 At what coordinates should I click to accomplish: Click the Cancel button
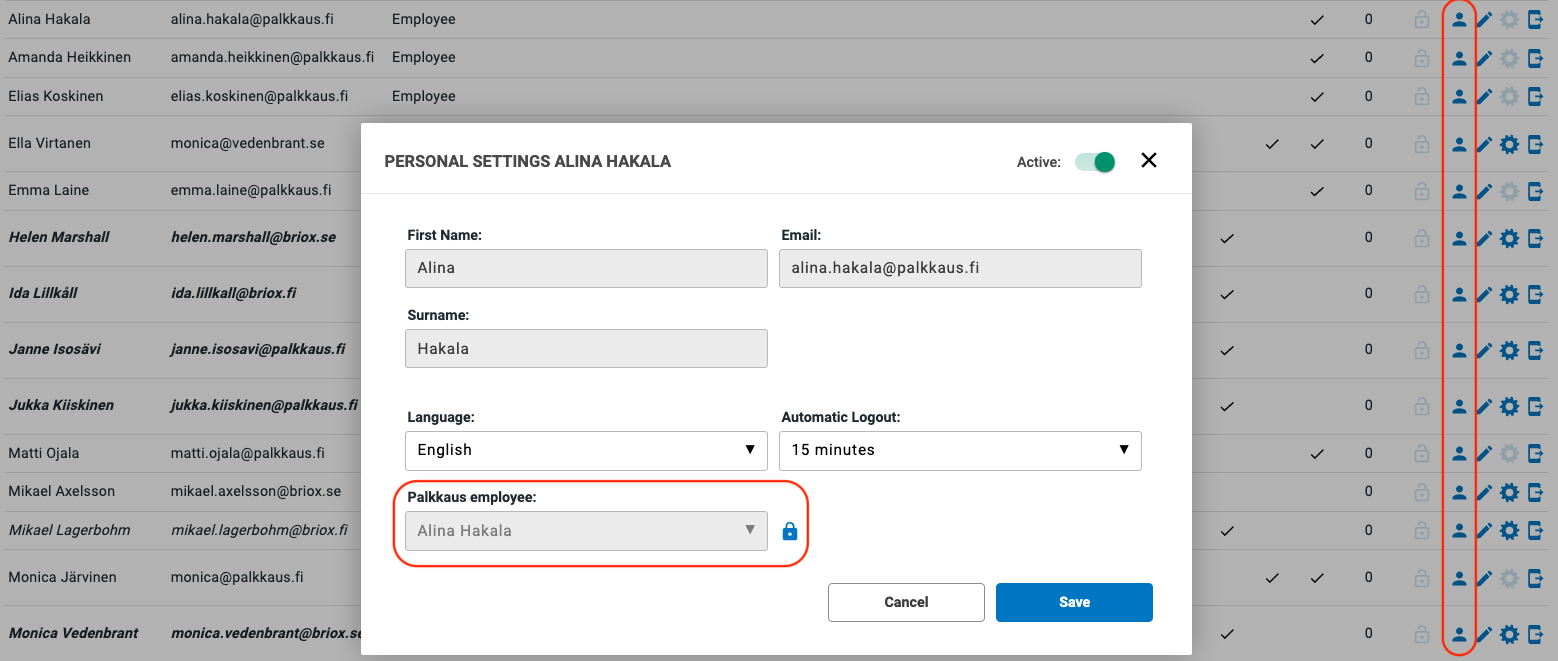point(906,602)
